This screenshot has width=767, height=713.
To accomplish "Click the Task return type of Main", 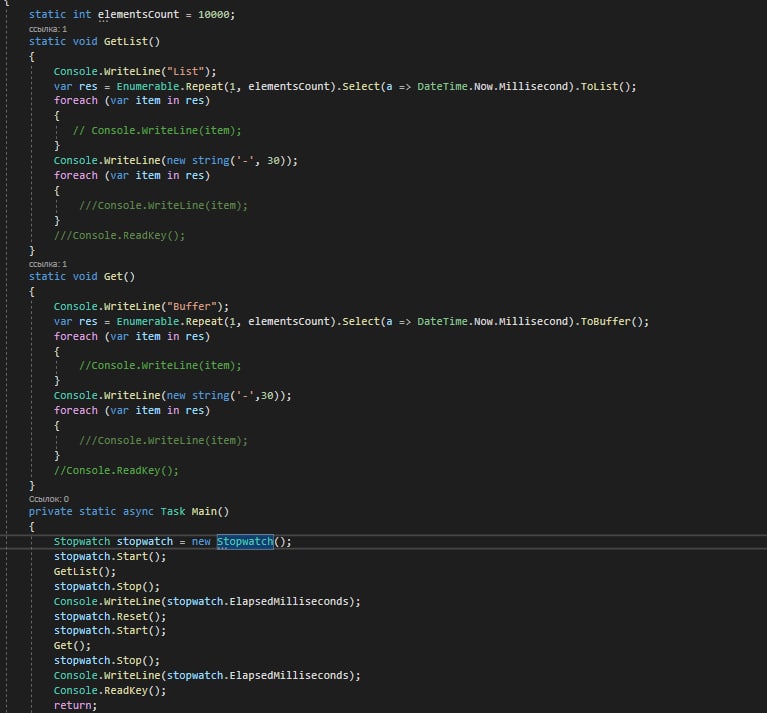I will click(173, 512).
